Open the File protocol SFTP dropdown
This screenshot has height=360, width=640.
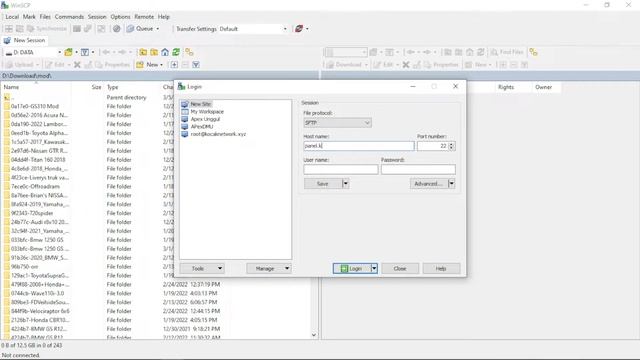point(337,123)
